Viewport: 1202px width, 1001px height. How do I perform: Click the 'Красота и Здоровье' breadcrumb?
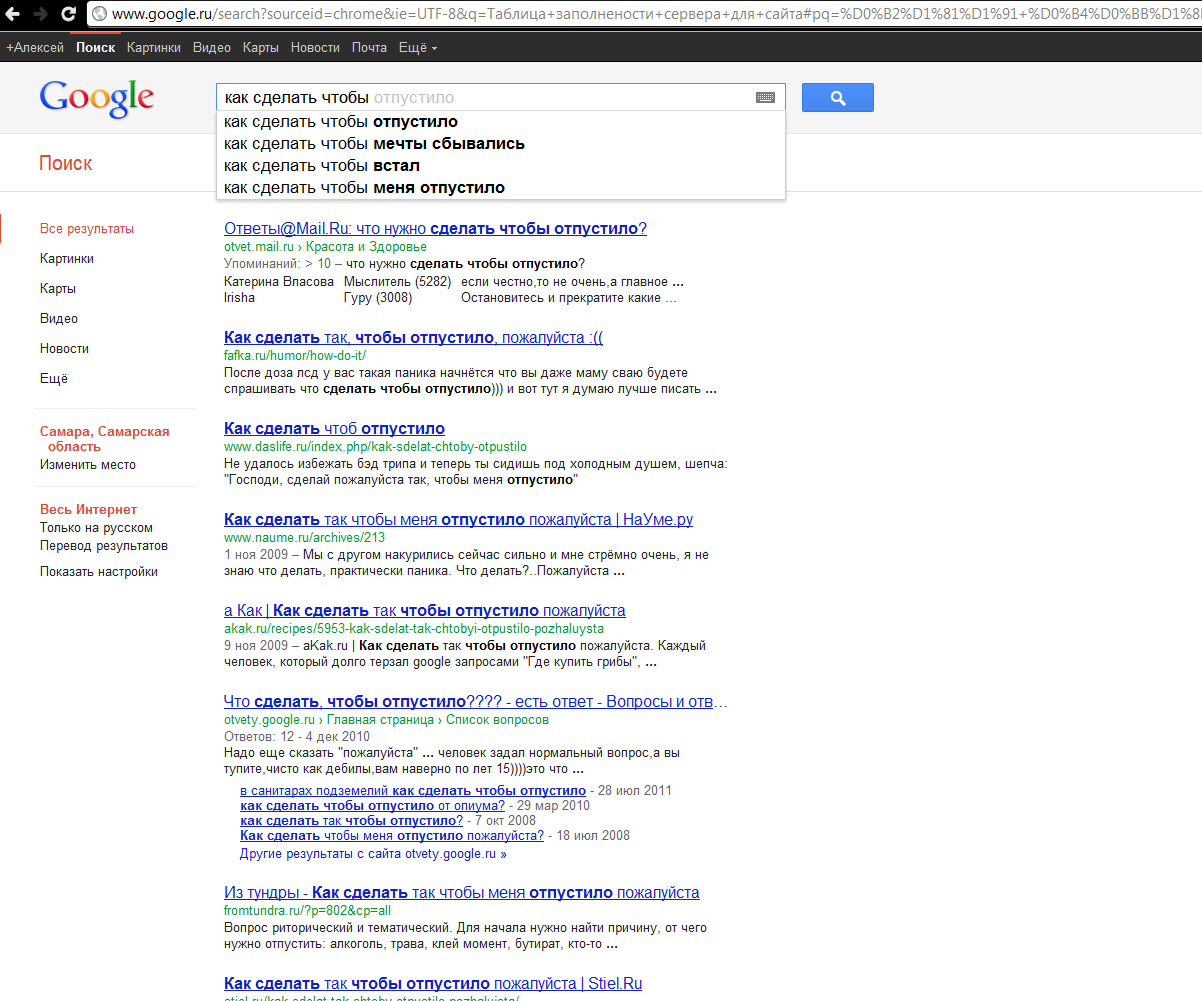(367, 247)
